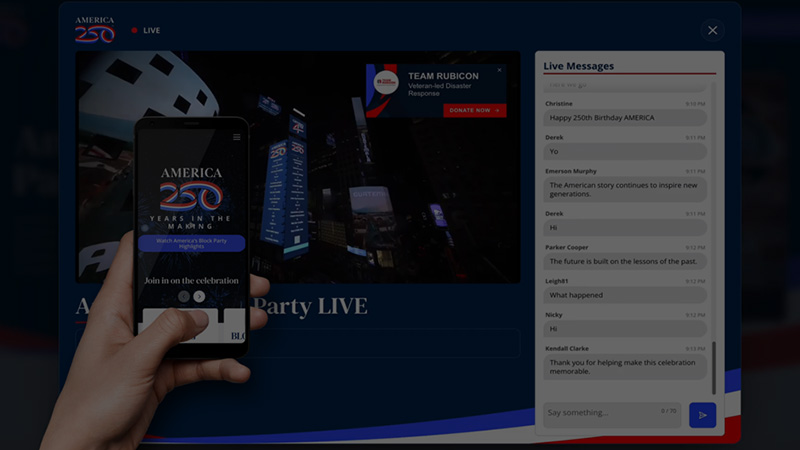Image resolution: width=800 pixels, height=450 pixels.
Task: Dismiss the Team Rubicon banner
Action: point(499,70)
